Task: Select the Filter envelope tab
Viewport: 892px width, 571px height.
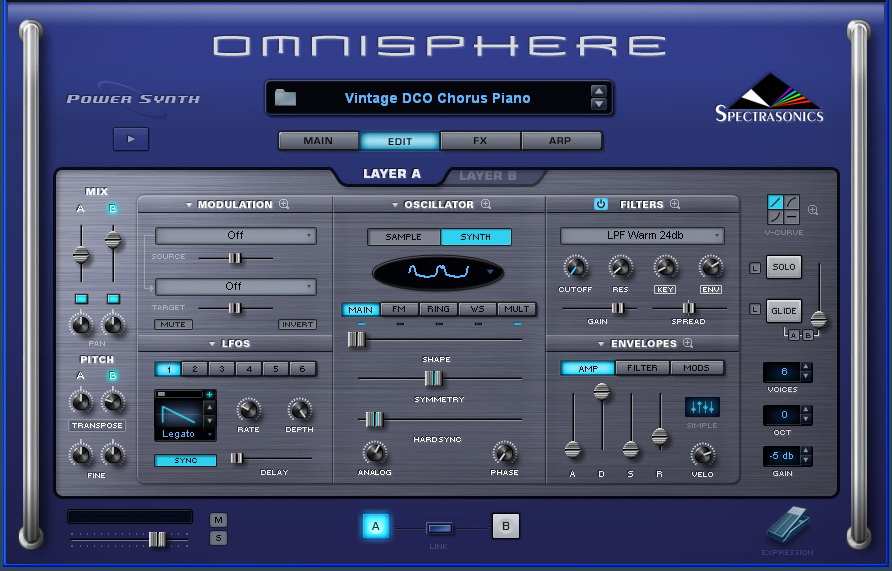Action: [642, 368]
